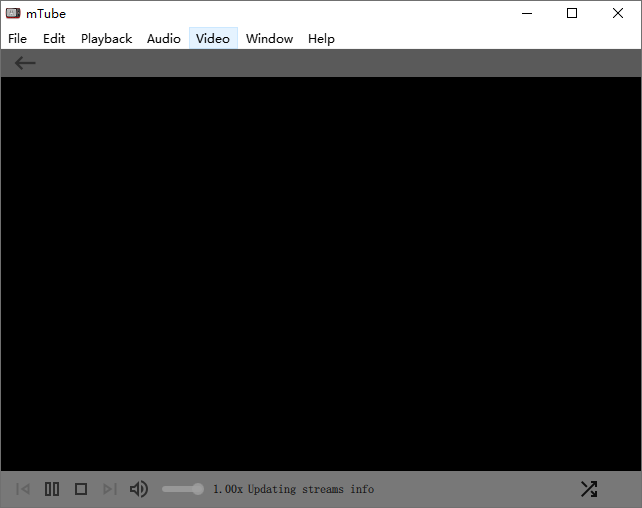Open the Video menu
Image resolution: width=642 pixels, height=508 pixels.
(x=213, y=38)
